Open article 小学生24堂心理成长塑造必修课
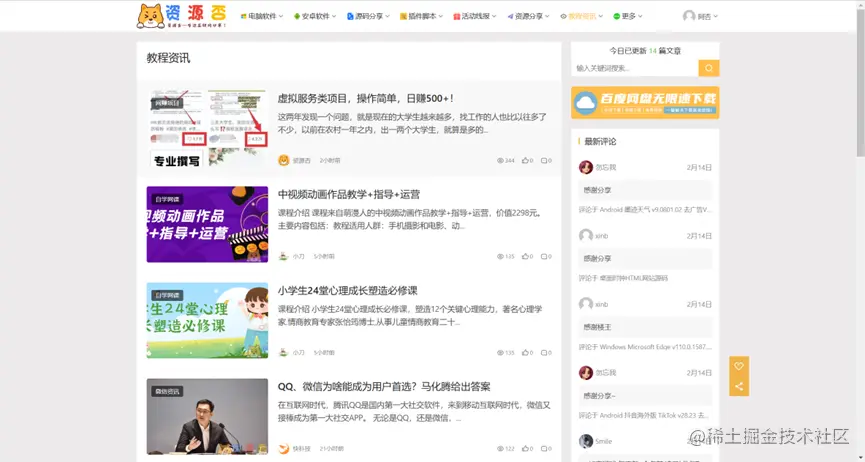This screenshot has height=462, width=865. click(x=348, y=290)
